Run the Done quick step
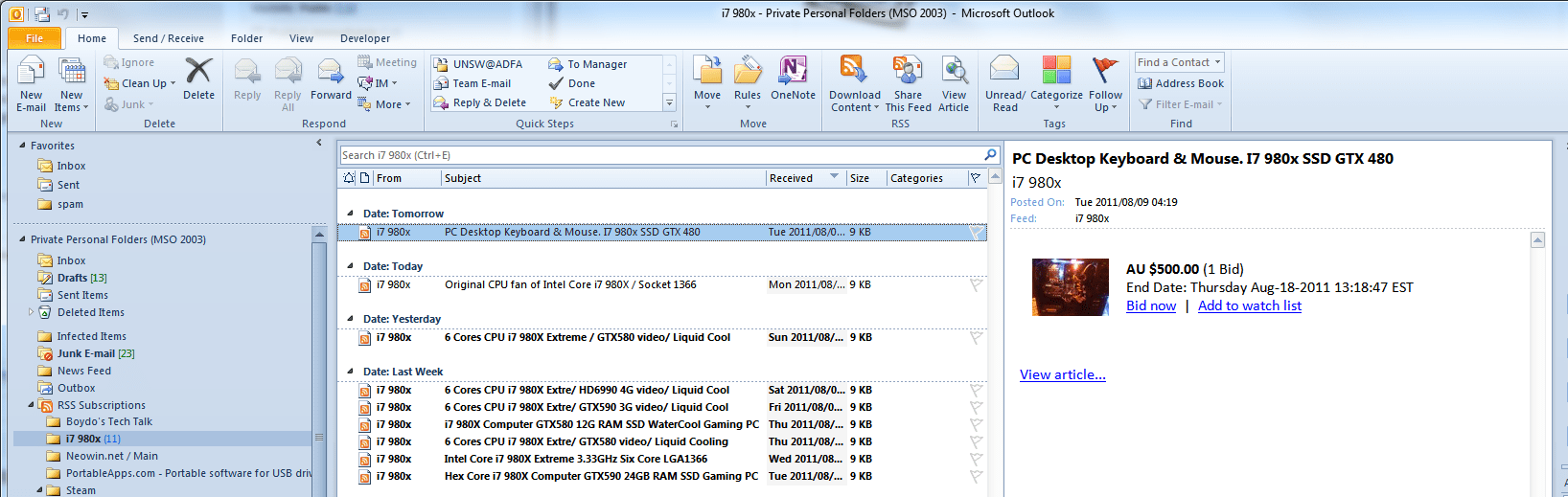This screenshot has height=497, width=1568. tap(572, 83)
